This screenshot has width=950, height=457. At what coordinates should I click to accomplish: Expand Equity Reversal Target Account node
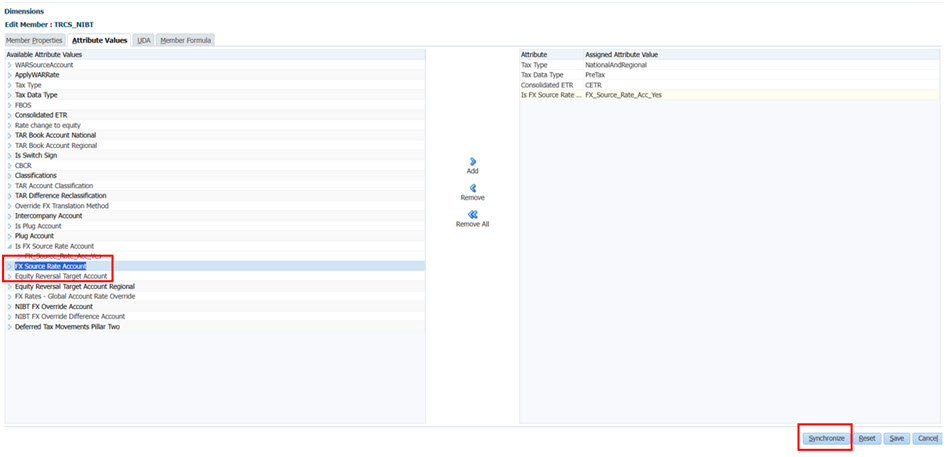[x=10, y=276]
